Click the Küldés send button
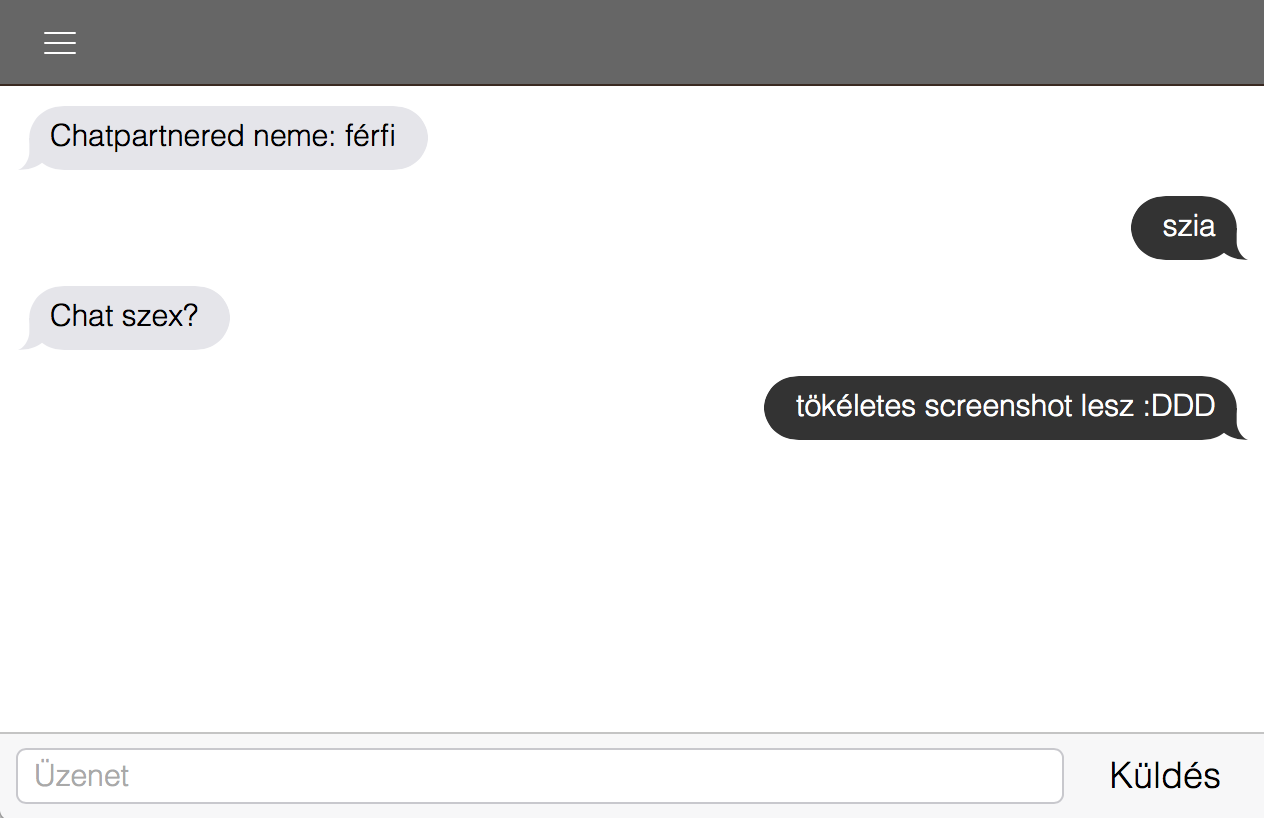The width and height of the screenshot is (1264, 818). [x=1165, y=776]
